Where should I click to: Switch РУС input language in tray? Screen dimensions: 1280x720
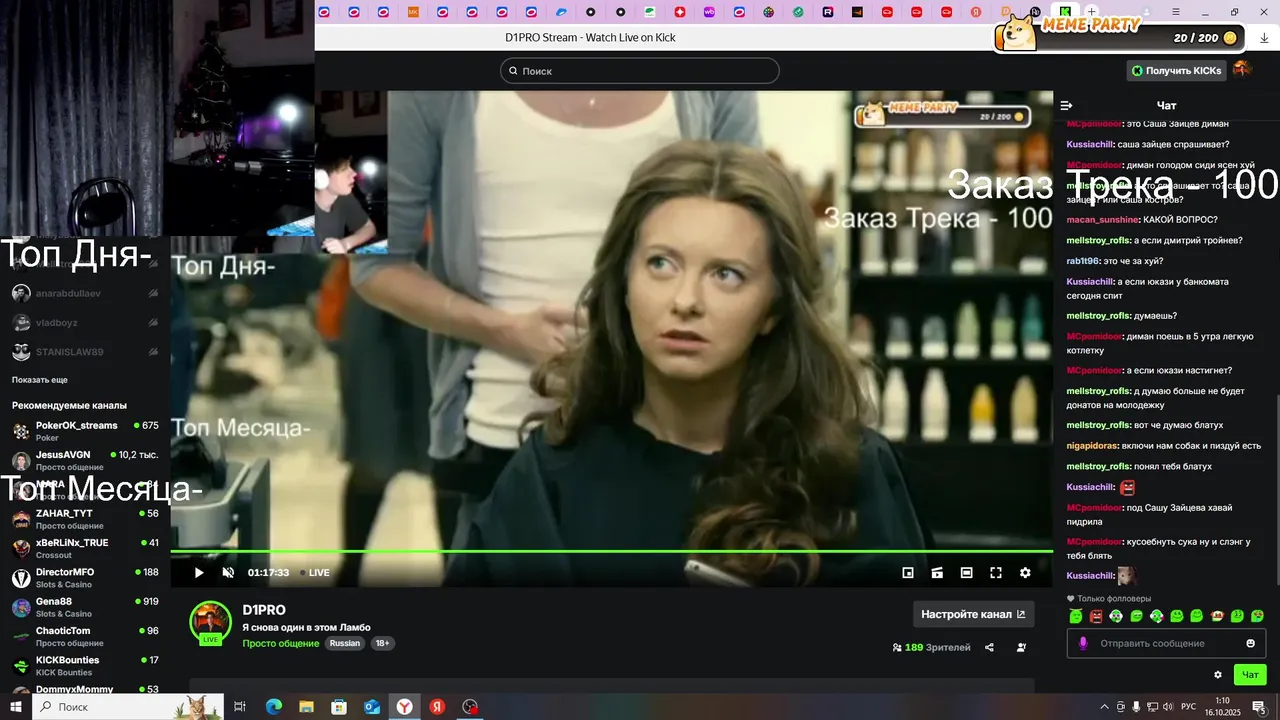(x=1189, y=707)
